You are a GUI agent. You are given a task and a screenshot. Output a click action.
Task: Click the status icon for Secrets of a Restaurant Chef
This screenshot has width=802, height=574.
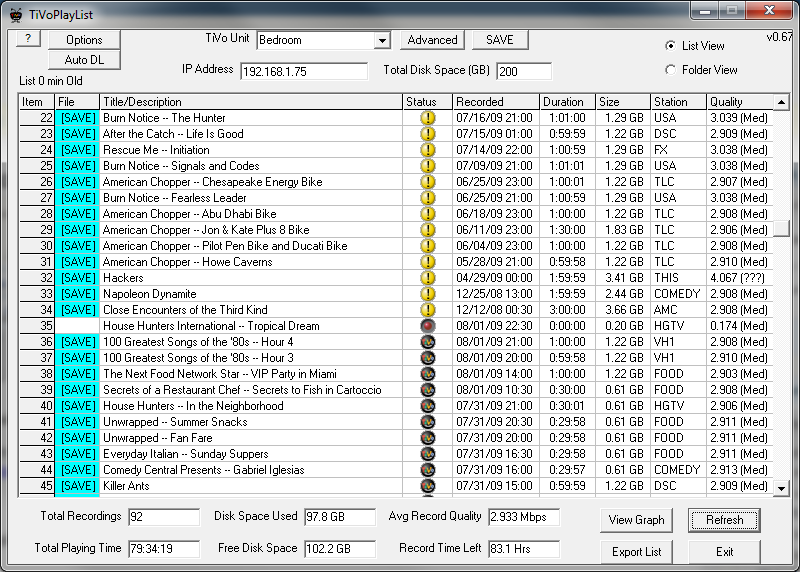pyautogui.click(x=428, y=390)
